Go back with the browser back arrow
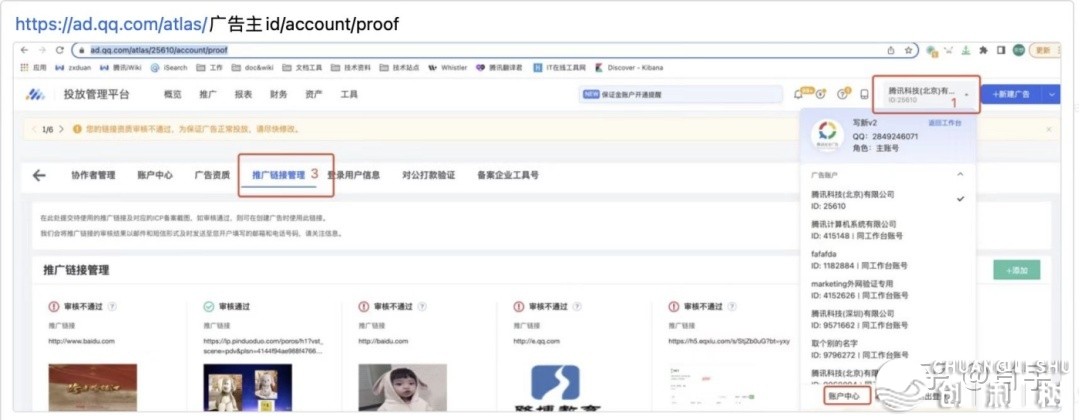 [25, 50]
